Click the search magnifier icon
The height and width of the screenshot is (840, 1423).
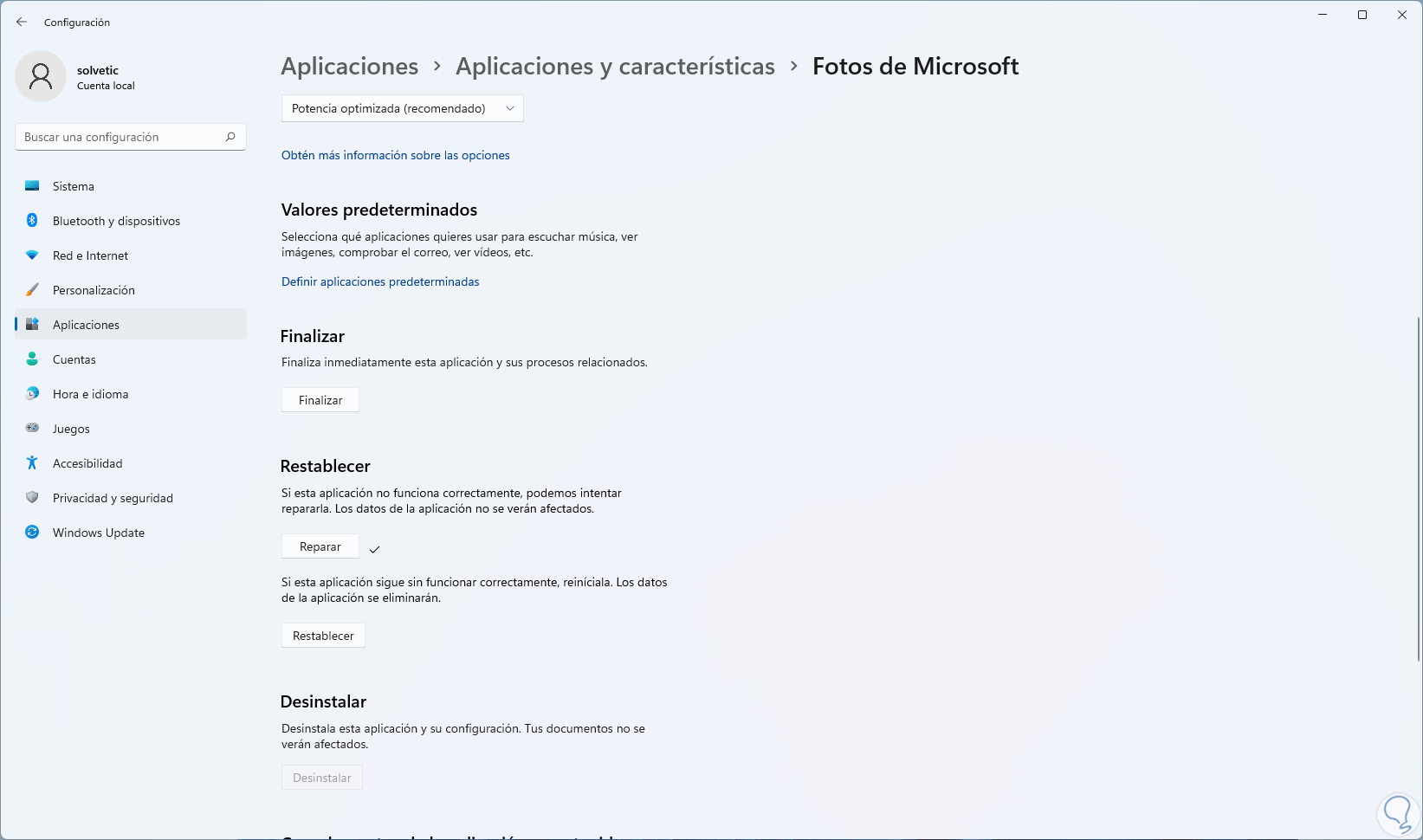pos(230,137)
